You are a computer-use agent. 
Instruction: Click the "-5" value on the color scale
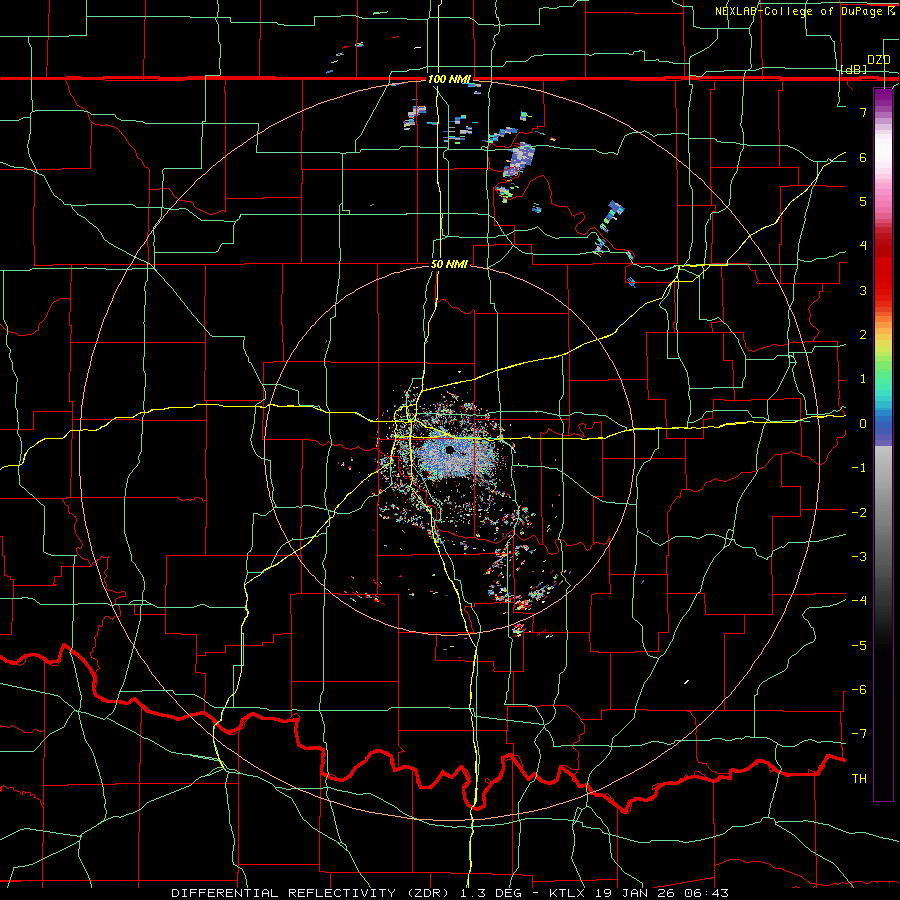pos(859,645)
